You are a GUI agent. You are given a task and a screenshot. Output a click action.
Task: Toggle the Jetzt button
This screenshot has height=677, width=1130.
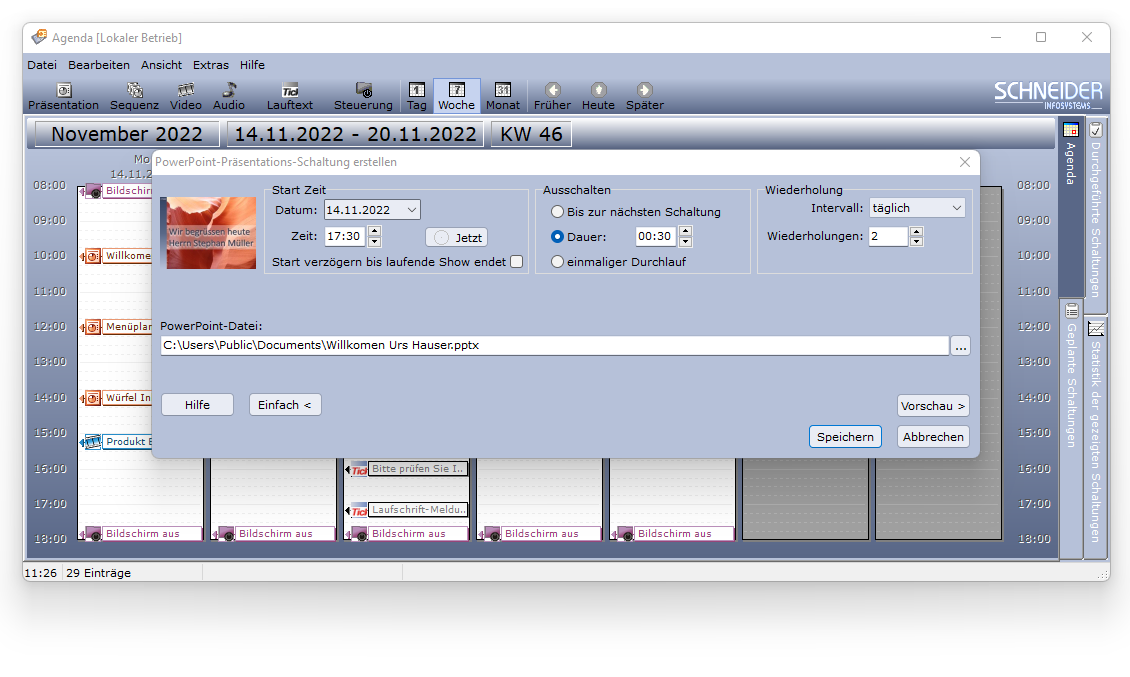tap(457, 237)
